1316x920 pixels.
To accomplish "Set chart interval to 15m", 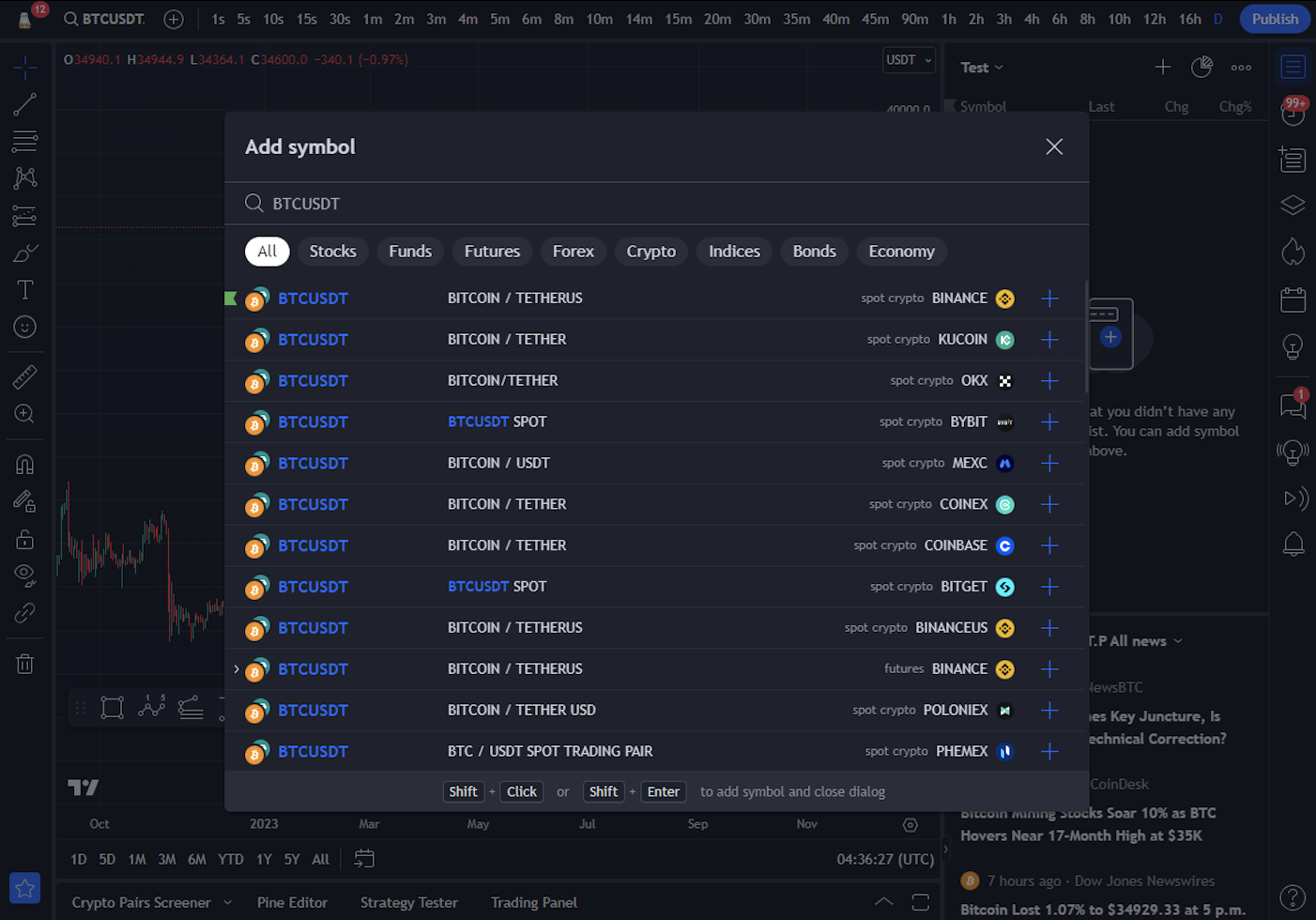I will tap(679, 19).
